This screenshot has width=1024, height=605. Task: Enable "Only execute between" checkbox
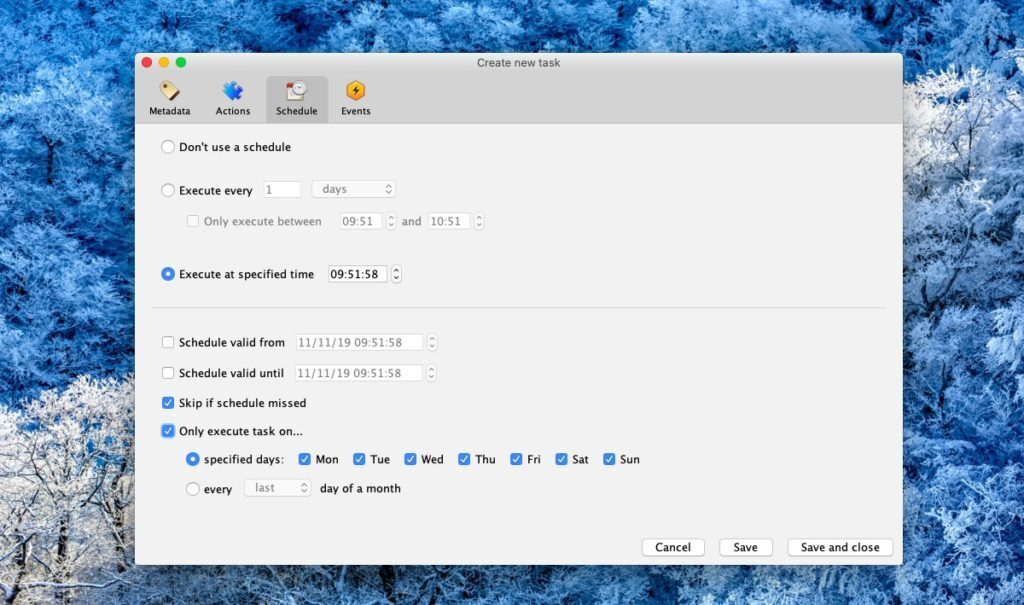195,221
